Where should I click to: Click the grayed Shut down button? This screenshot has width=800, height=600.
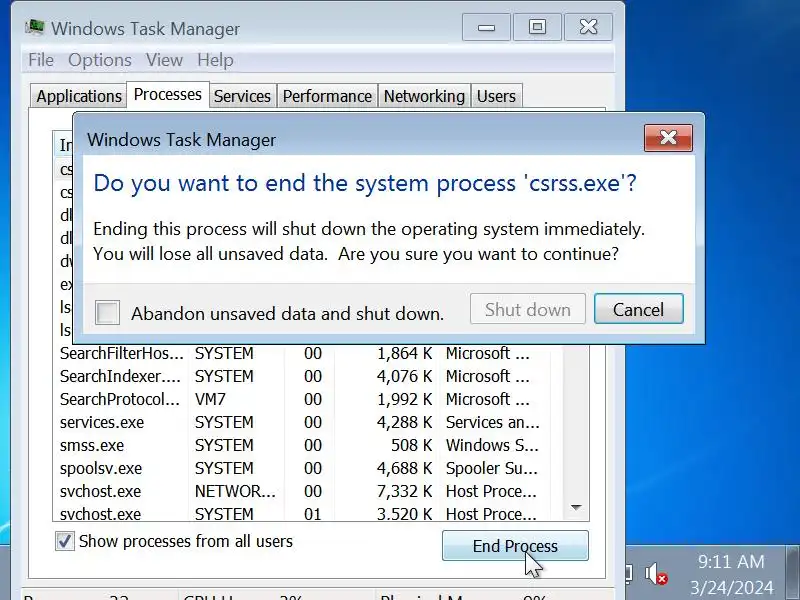pos(528,309)
